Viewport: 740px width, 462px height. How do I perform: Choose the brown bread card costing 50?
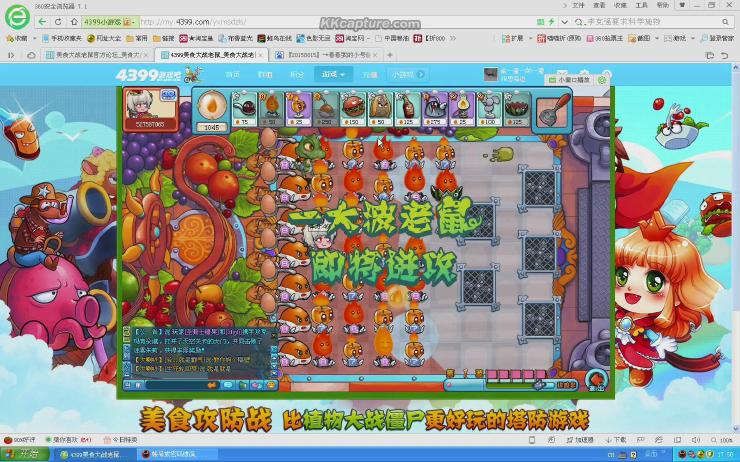pyautogui.click(x=380, y=109)
